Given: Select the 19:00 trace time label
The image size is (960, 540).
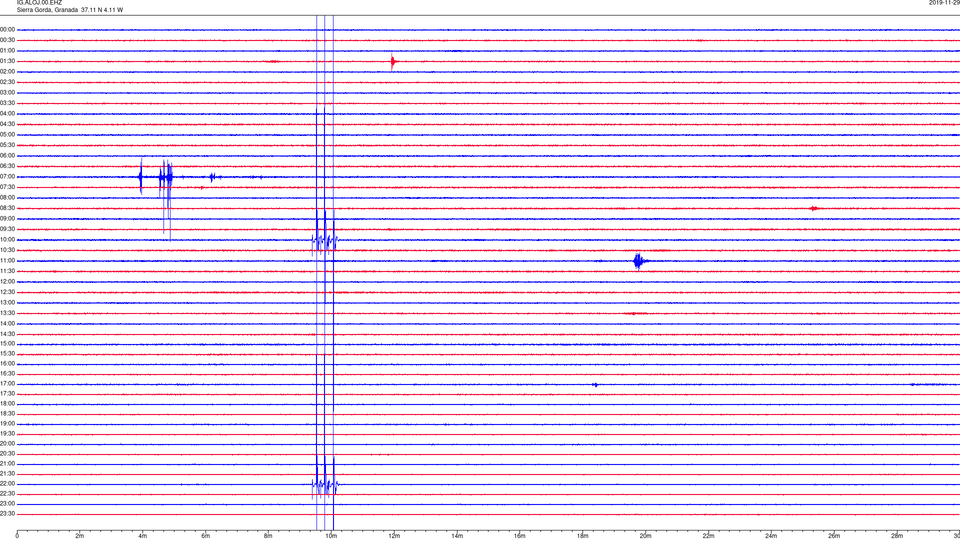Looking at the screenshot, I should point(7,424).
